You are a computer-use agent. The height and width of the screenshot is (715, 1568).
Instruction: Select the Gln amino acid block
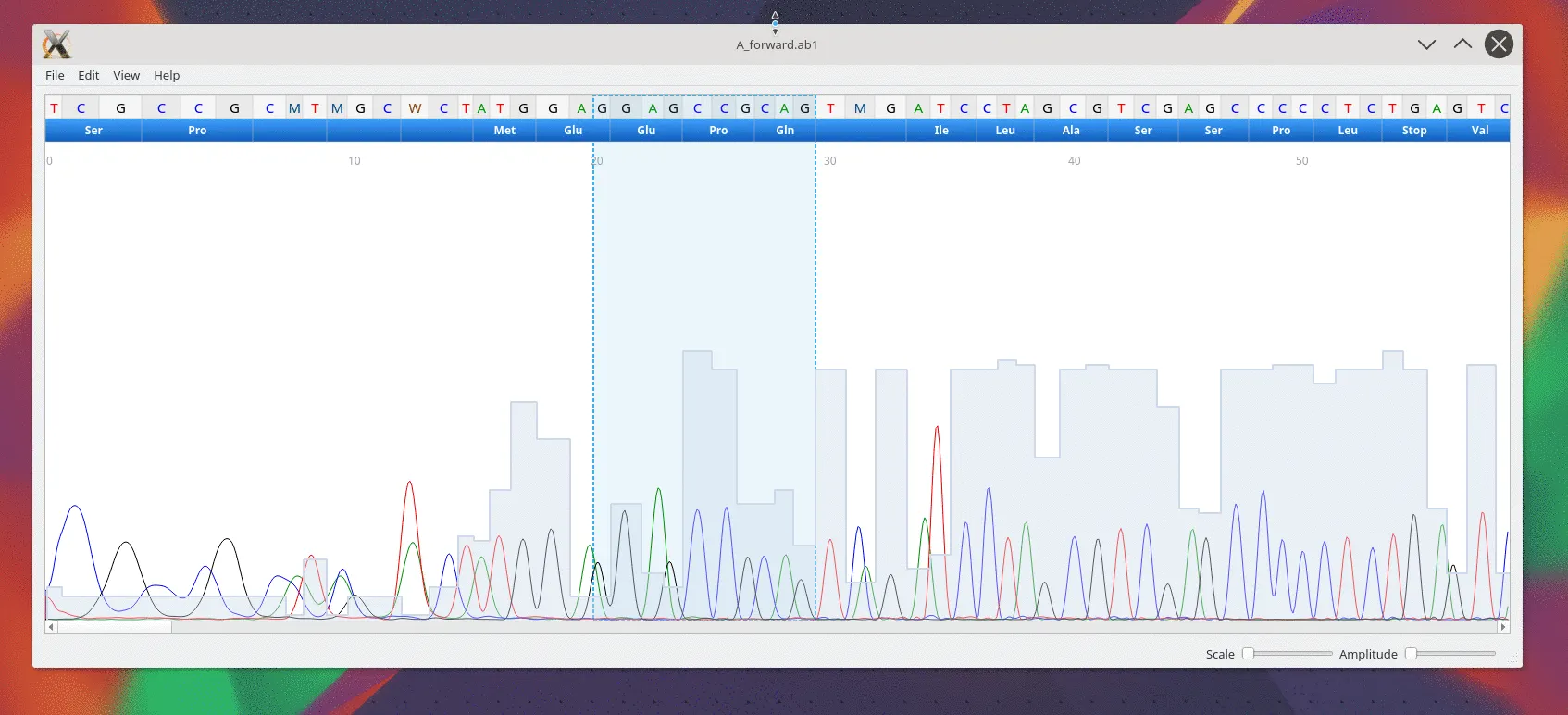[x=785, y=131]
